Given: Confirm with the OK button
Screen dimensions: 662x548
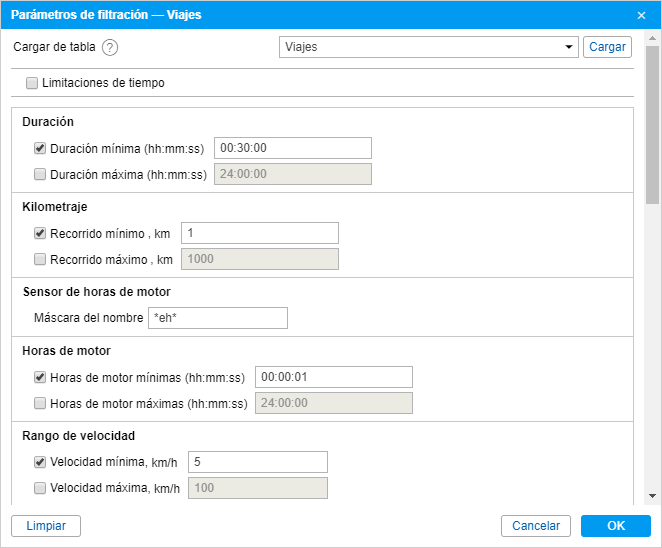Looking at the screenshot, I should coord(616,526).
